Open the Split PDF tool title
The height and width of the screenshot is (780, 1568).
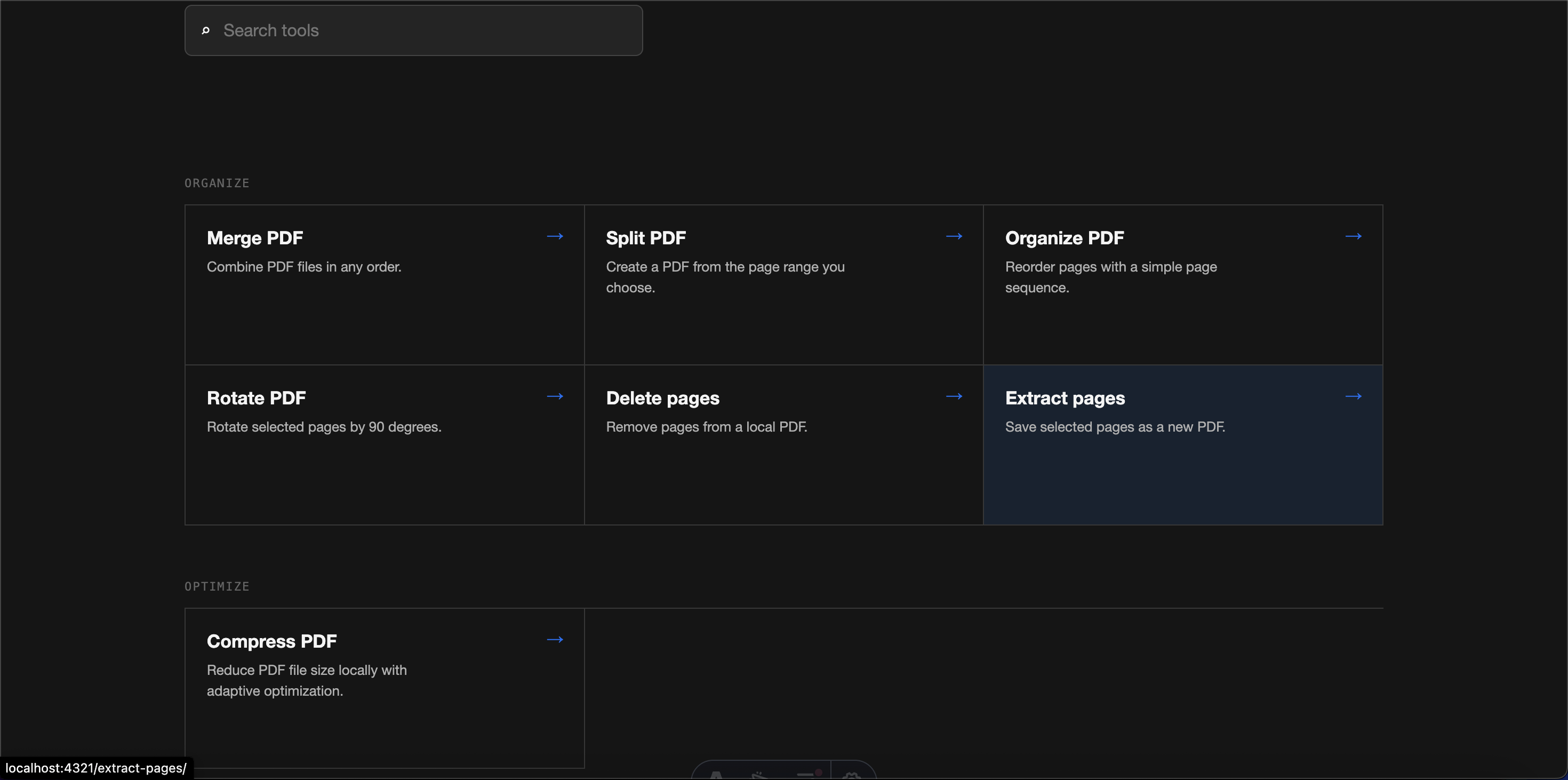pyautogui.click(x=646, y=238)
